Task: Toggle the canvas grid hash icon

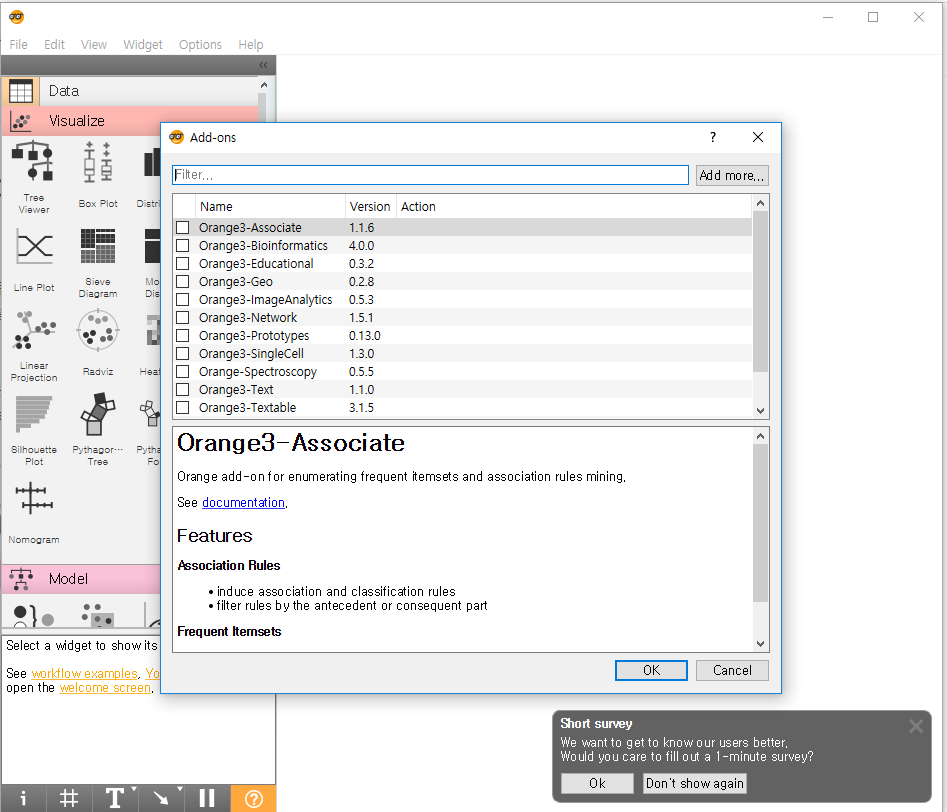Action: pyautogui.click(x=69, y=798)
